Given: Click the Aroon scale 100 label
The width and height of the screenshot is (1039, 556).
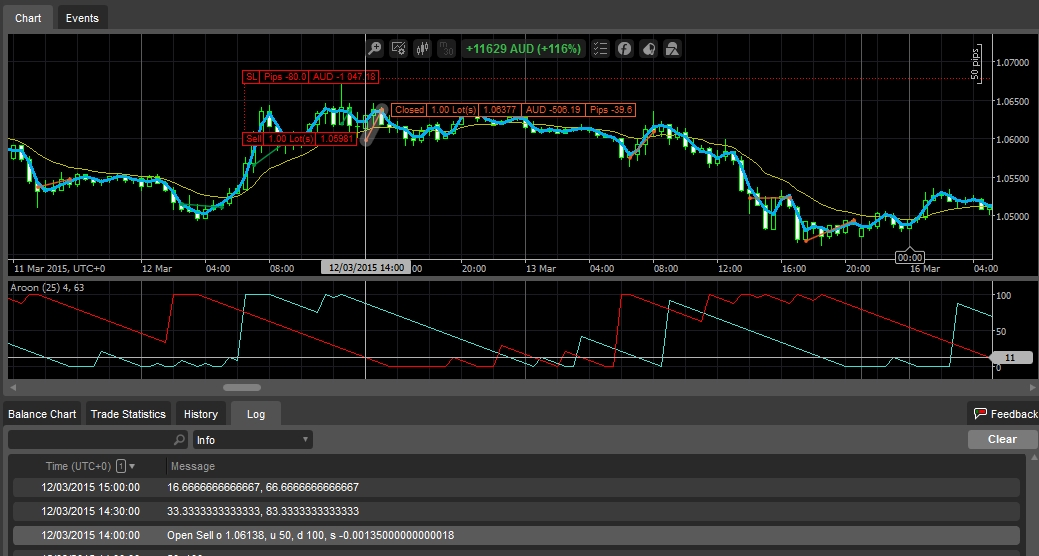Looking at the screenshot, I should point(1004,296).
